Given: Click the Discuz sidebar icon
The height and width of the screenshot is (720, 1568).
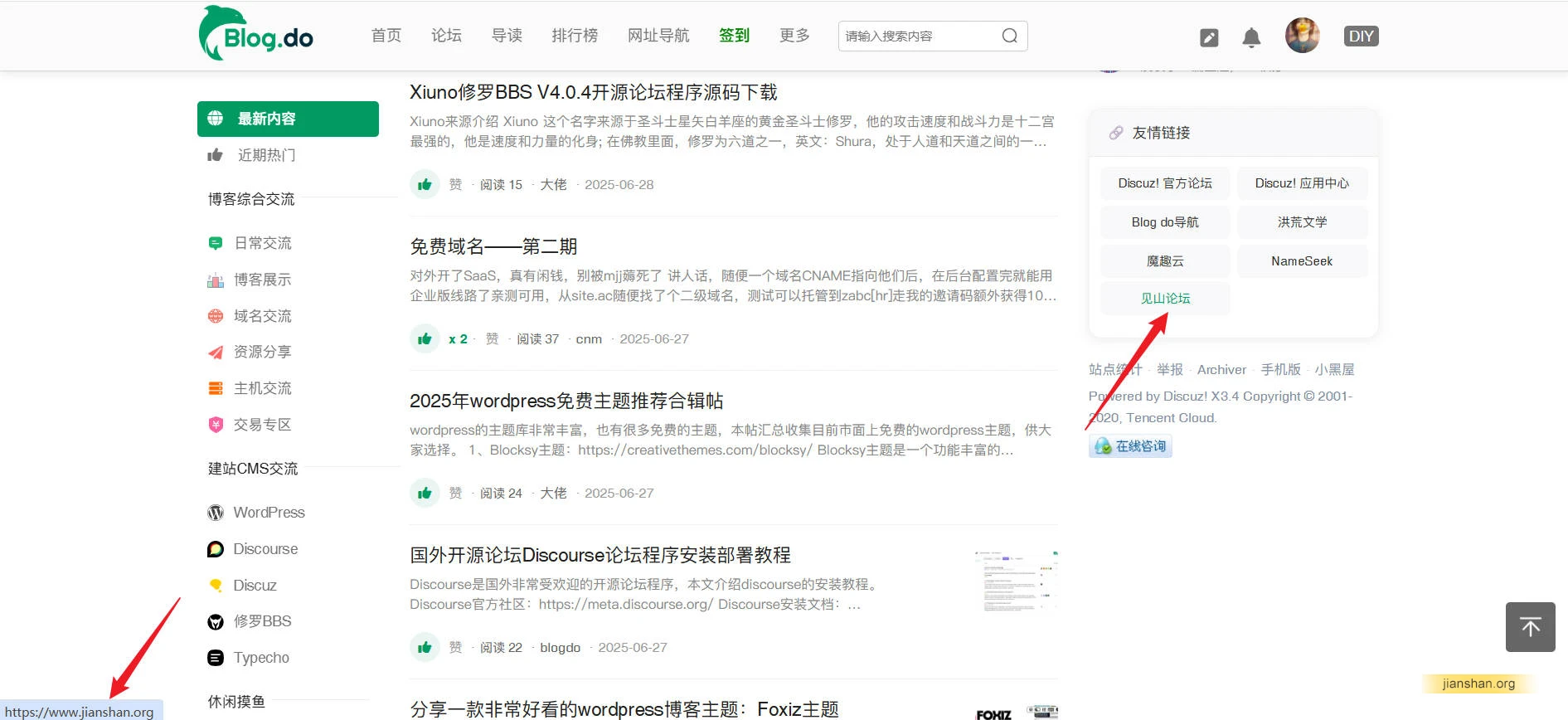Looking at the screenshot, I should coord(216,586).
